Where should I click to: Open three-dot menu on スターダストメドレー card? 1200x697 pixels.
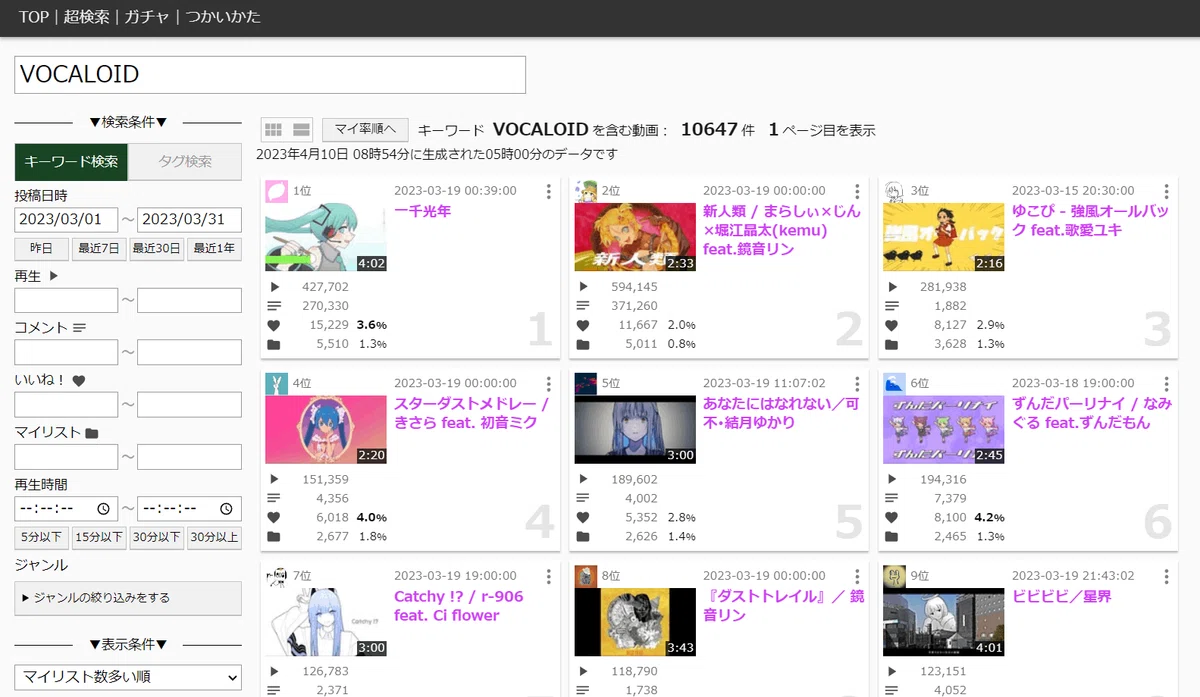pos(548,384)
